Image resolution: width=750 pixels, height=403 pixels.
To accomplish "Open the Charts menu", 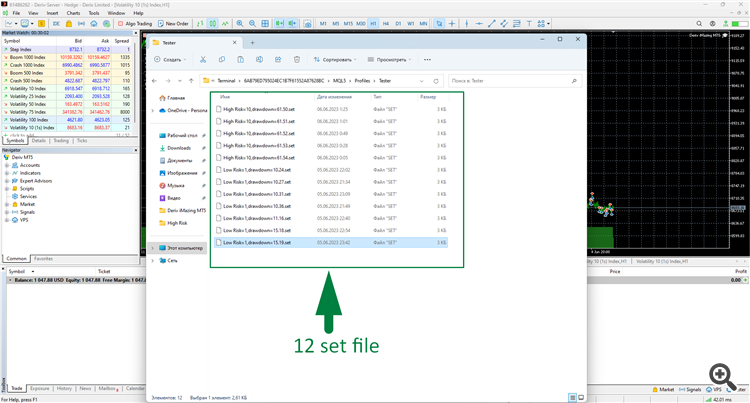I will 73,13.
